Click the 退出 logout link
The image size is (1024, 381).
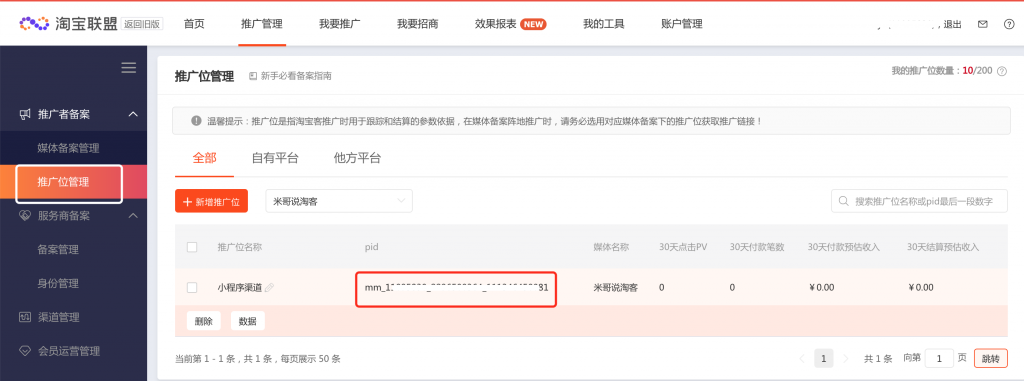click(953, 24)
